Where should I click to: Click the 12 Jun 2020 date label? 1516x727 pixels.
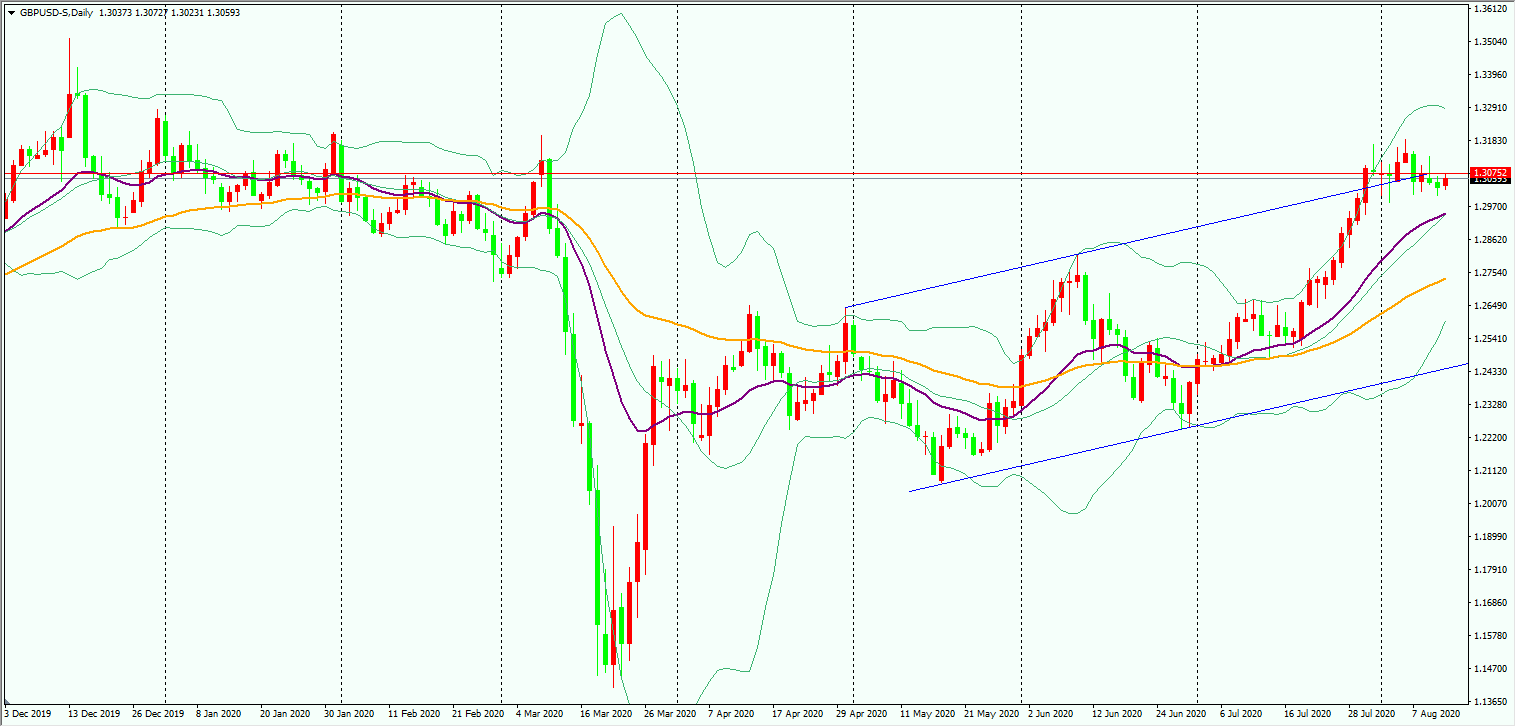(x=1116, y=715)
